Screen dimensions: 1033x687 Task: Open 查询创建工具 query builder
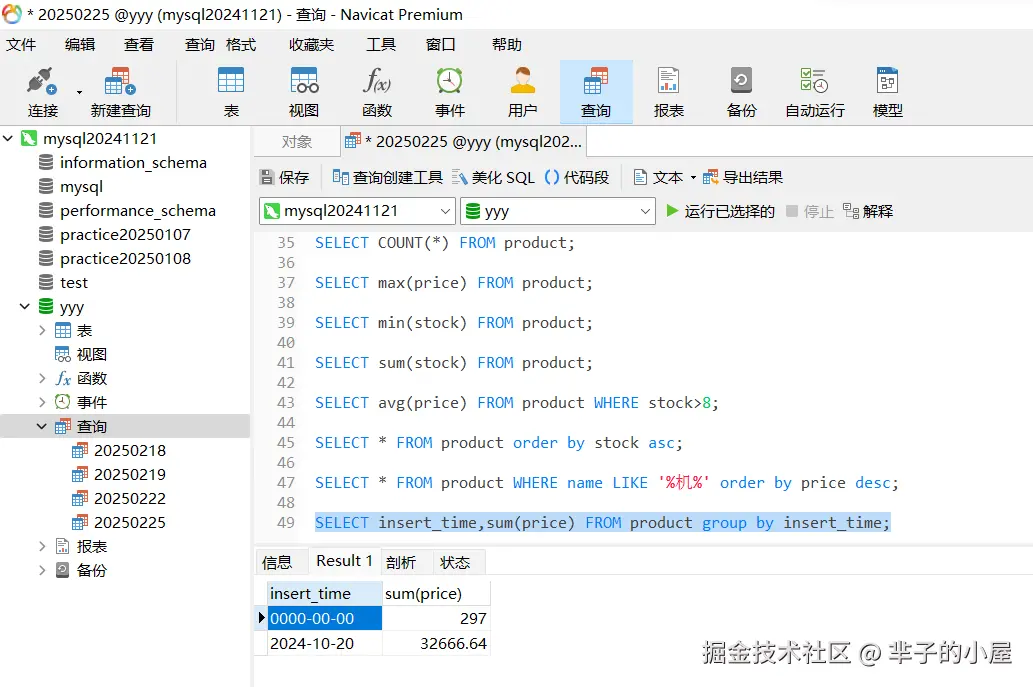point(387,177)
